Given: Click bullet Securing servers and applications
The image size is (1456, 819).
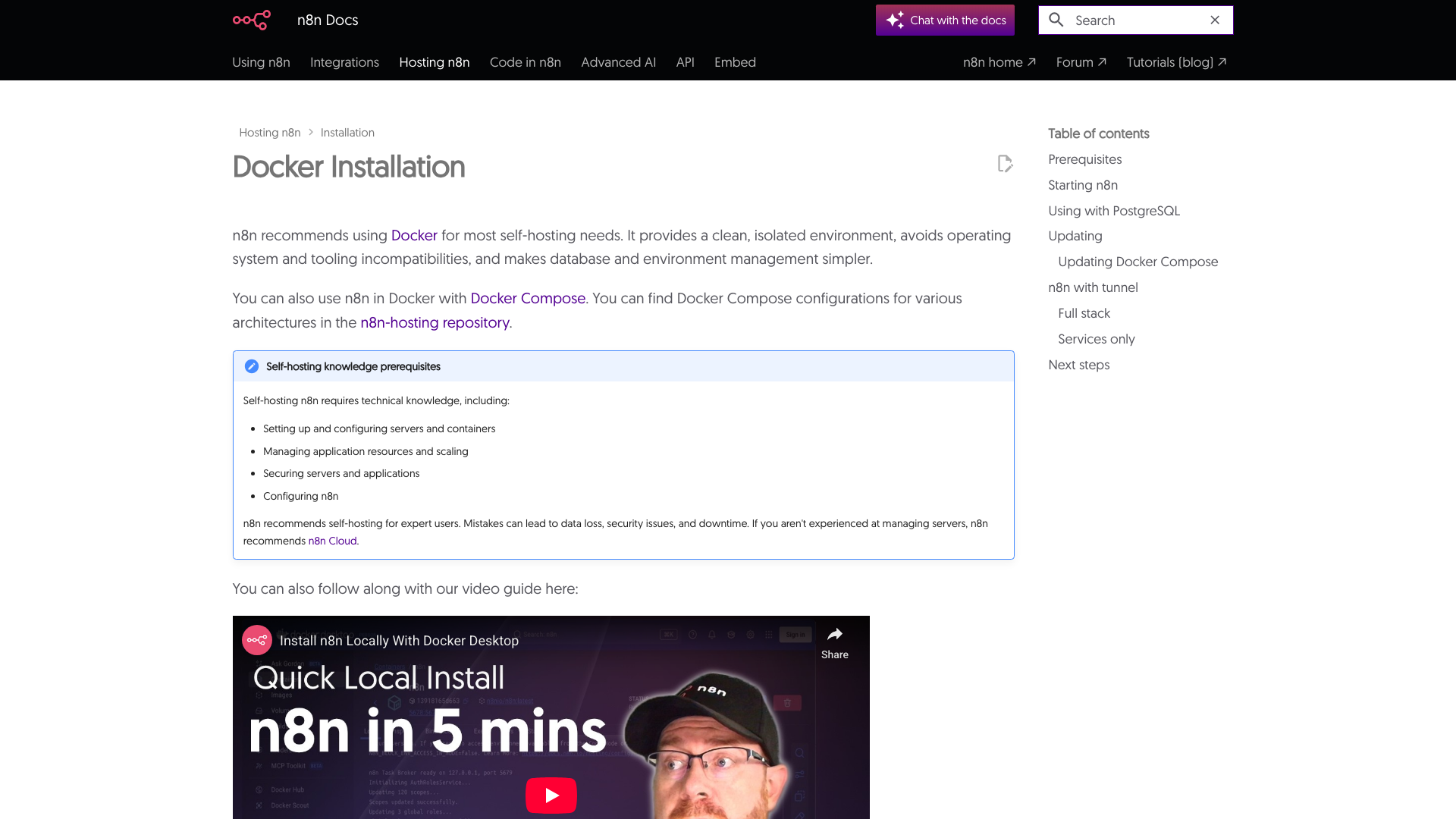Looking at the screenshot, I should pyautogui.click(x=341, y=473).
